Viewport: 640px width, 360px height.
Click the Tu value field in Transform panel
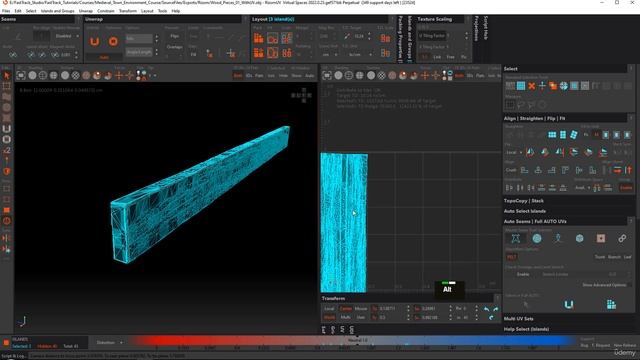(x=390, y=309)
